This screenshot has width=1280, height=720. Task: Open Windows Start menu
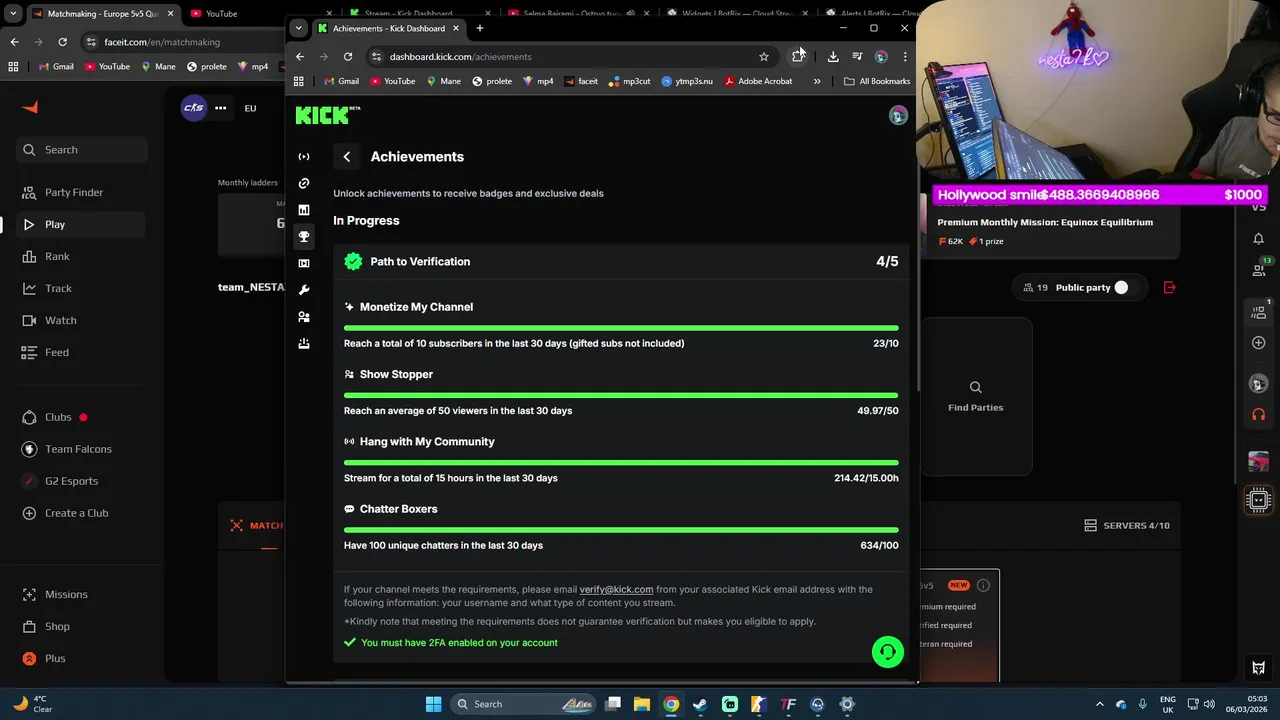tap(434, 704)
